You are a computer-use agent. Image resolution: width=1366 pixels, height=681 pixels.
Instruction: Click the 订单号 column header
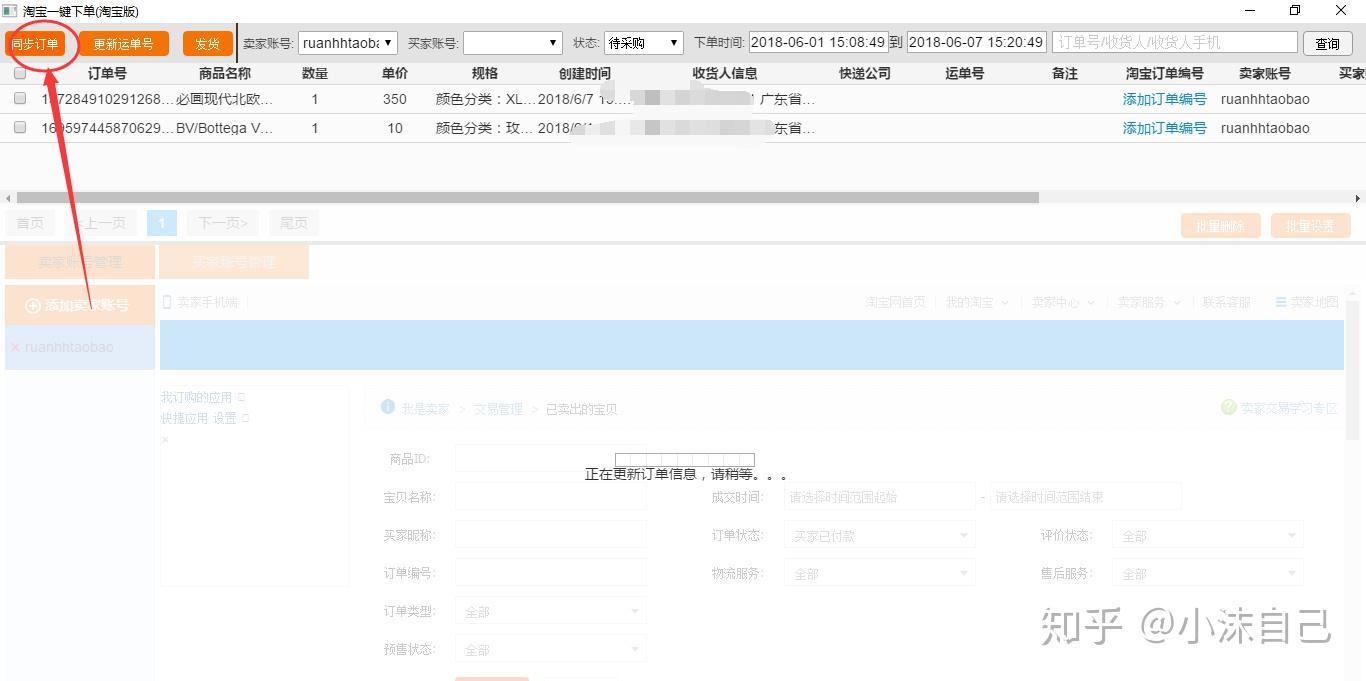[107, 73]
